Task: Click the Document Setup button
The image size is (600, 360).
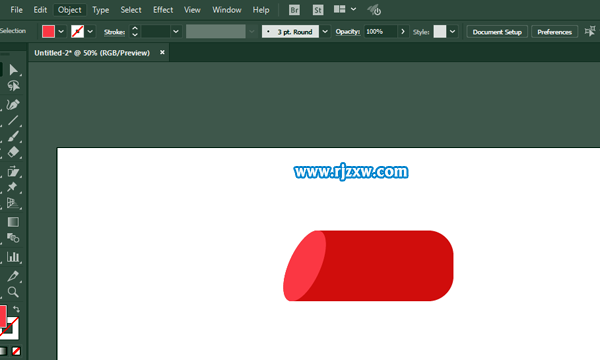Action: 497,32
